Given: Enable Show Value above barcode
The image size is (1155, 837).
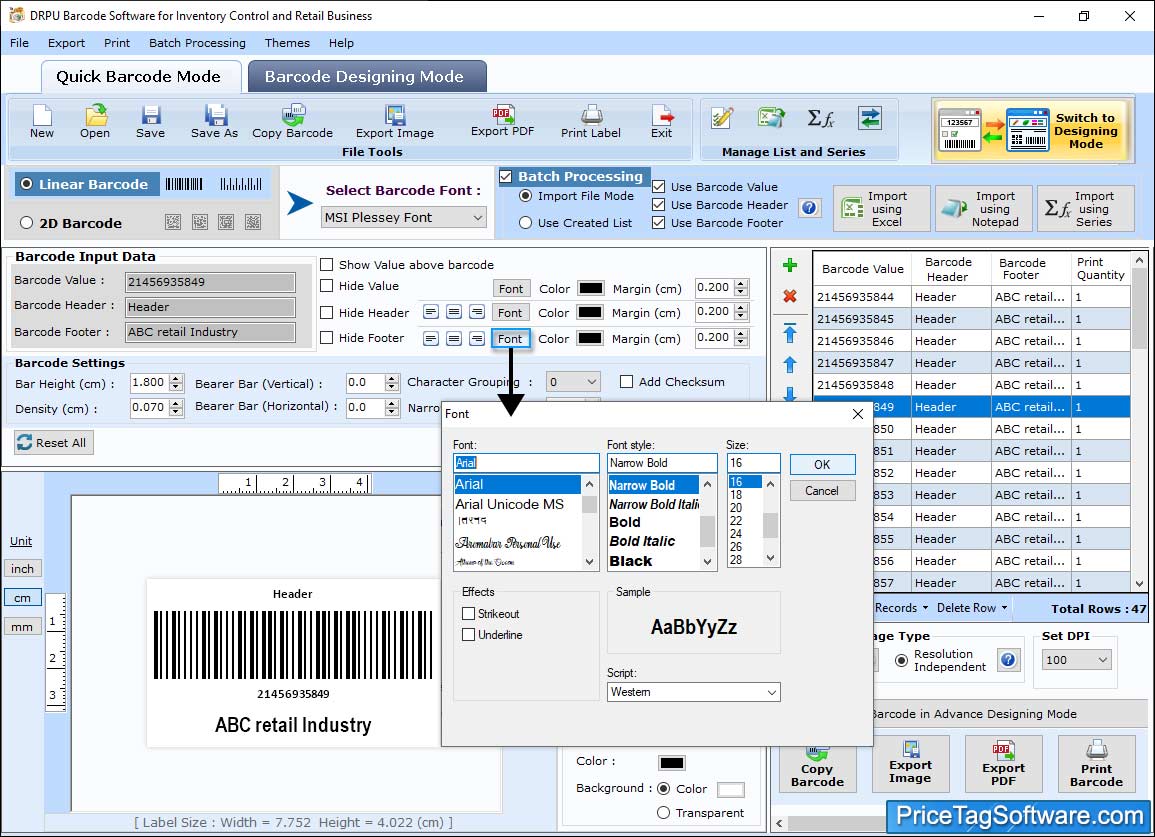Looking at the screenshot, I should pyautogui.click(x=326, y=265).
